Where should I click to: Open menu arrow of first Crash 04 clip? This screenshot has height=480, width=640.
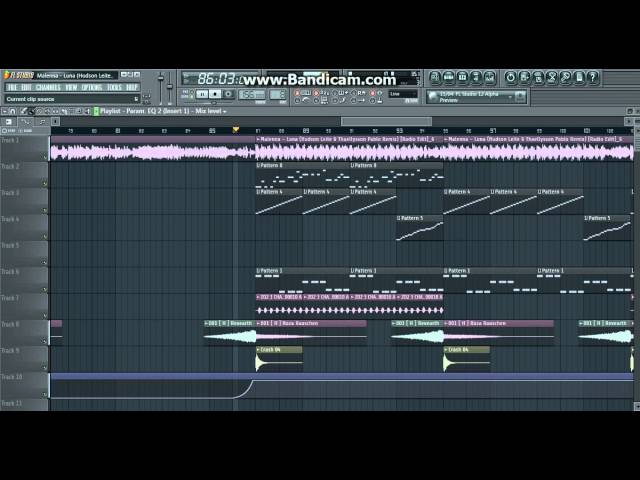click(258, 350)
